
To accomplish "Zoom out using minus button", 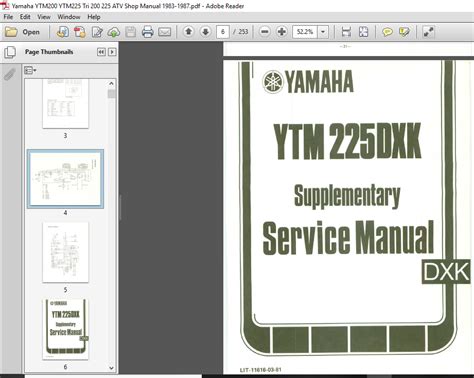I will (x=265, y=32).
